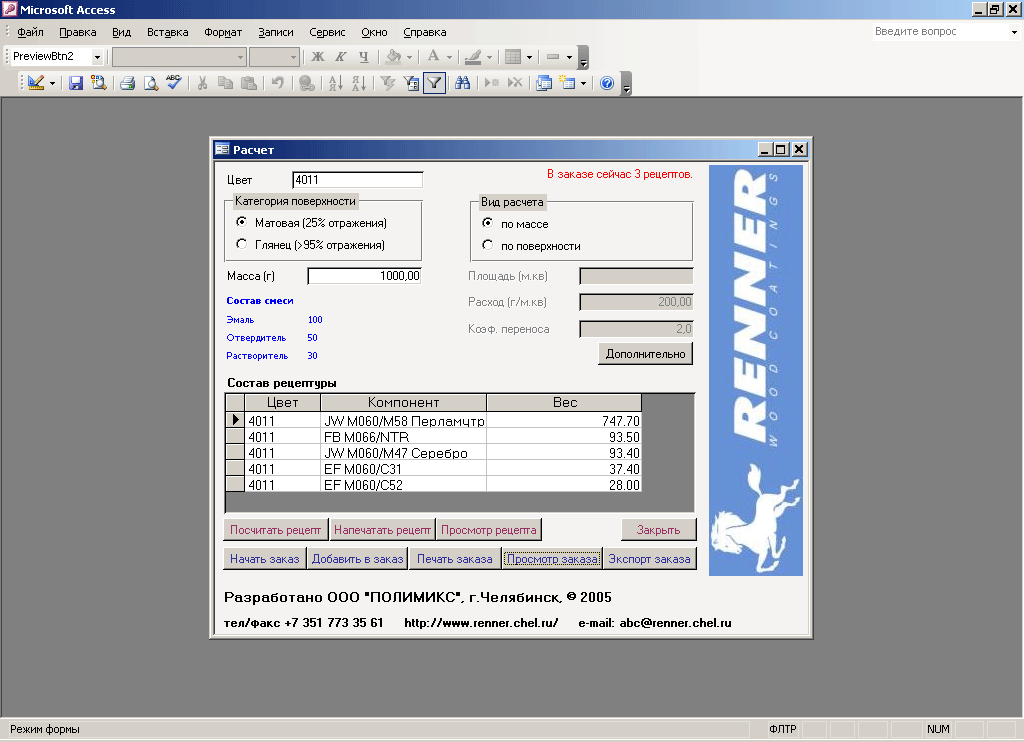
Task: Click the spell check ABC icon
Action: (174, 83)
